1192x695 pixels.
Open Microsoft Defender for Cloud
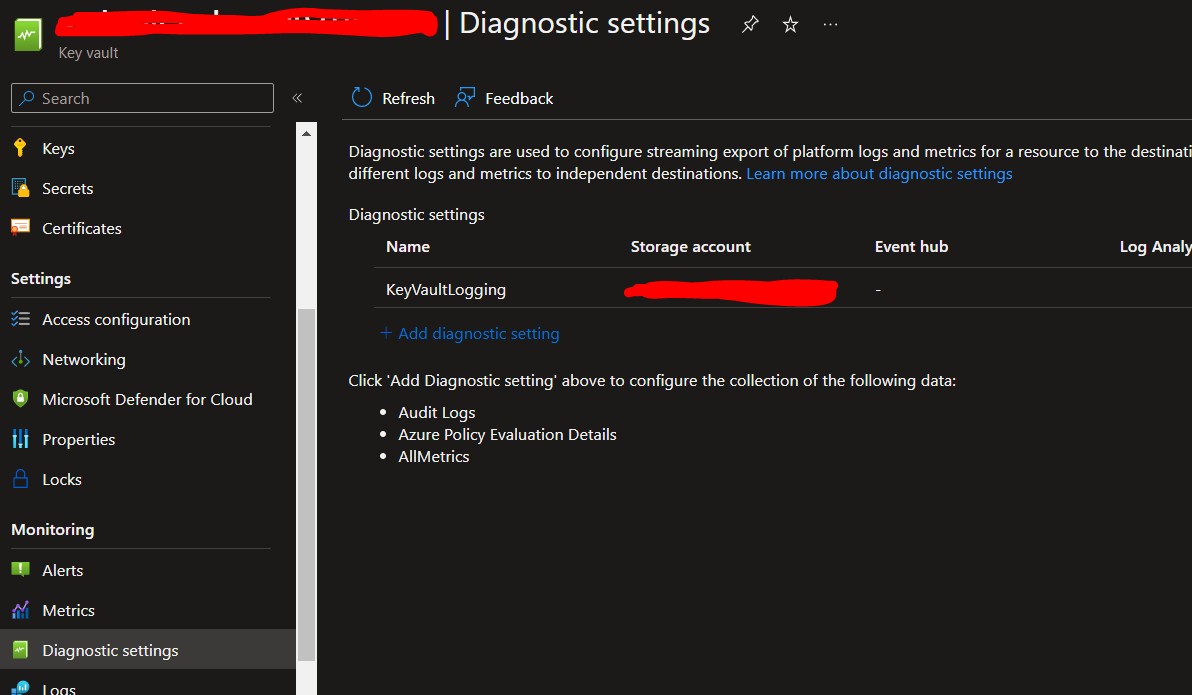click(147, 399)
